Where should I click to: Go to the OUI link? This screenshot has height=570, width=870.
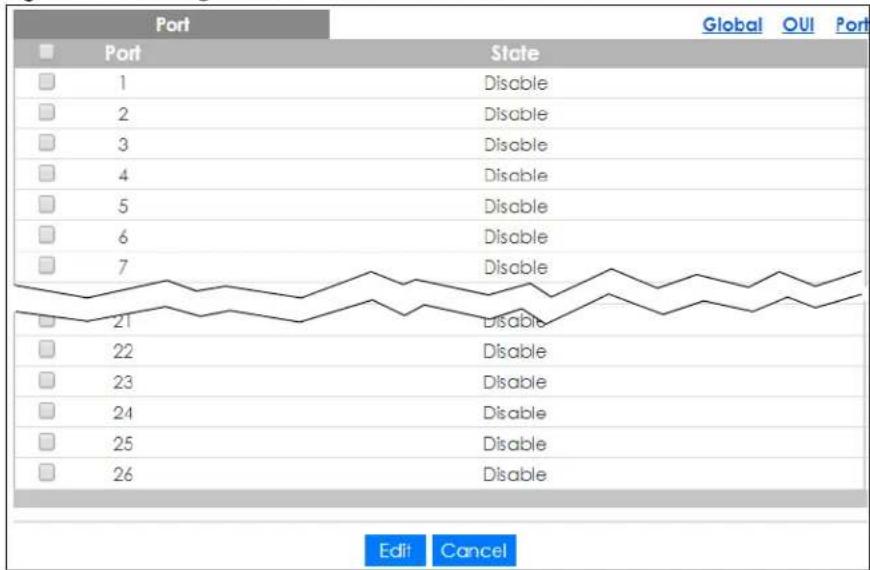click(x=798, y=24)
